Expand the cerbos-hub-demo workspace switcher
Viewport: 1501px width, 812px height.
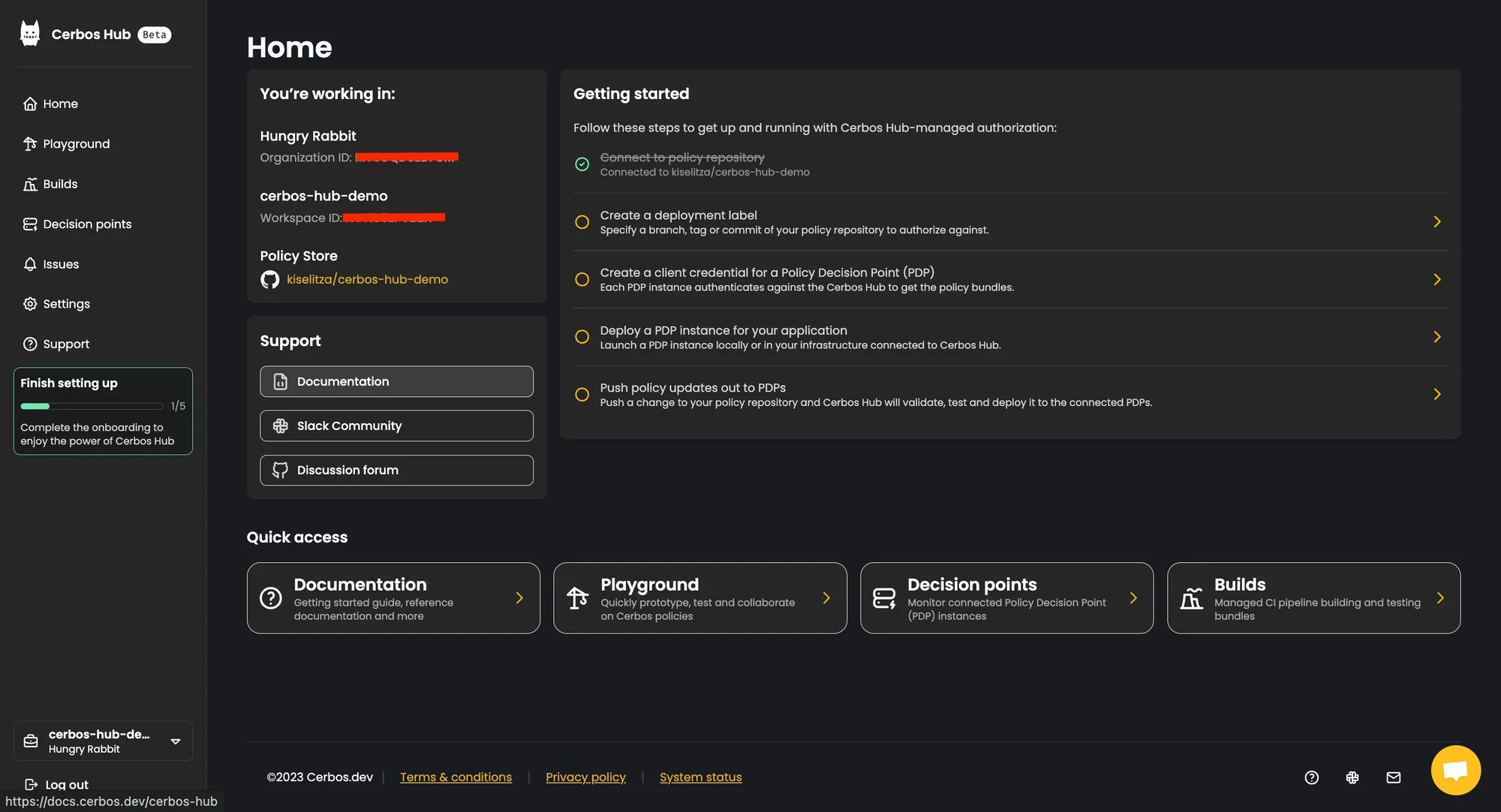(x=175, y=741)
